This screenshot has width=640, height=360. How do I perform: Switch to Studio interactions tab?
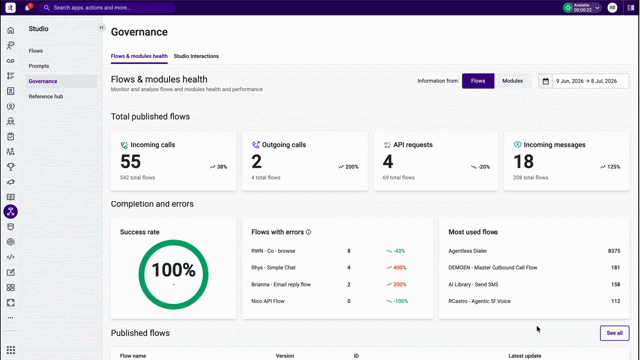pos(196,56)
